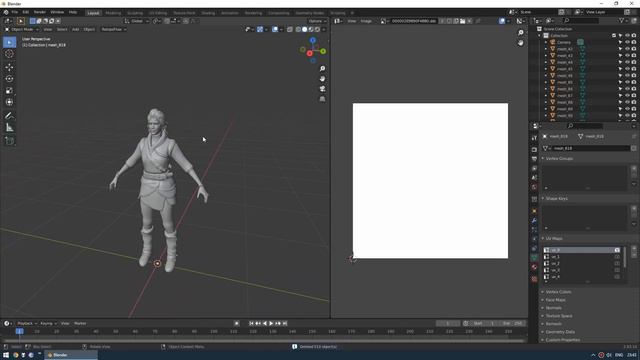
Task: Collapse the Shape Keys panel
Action: click(556, 198)
